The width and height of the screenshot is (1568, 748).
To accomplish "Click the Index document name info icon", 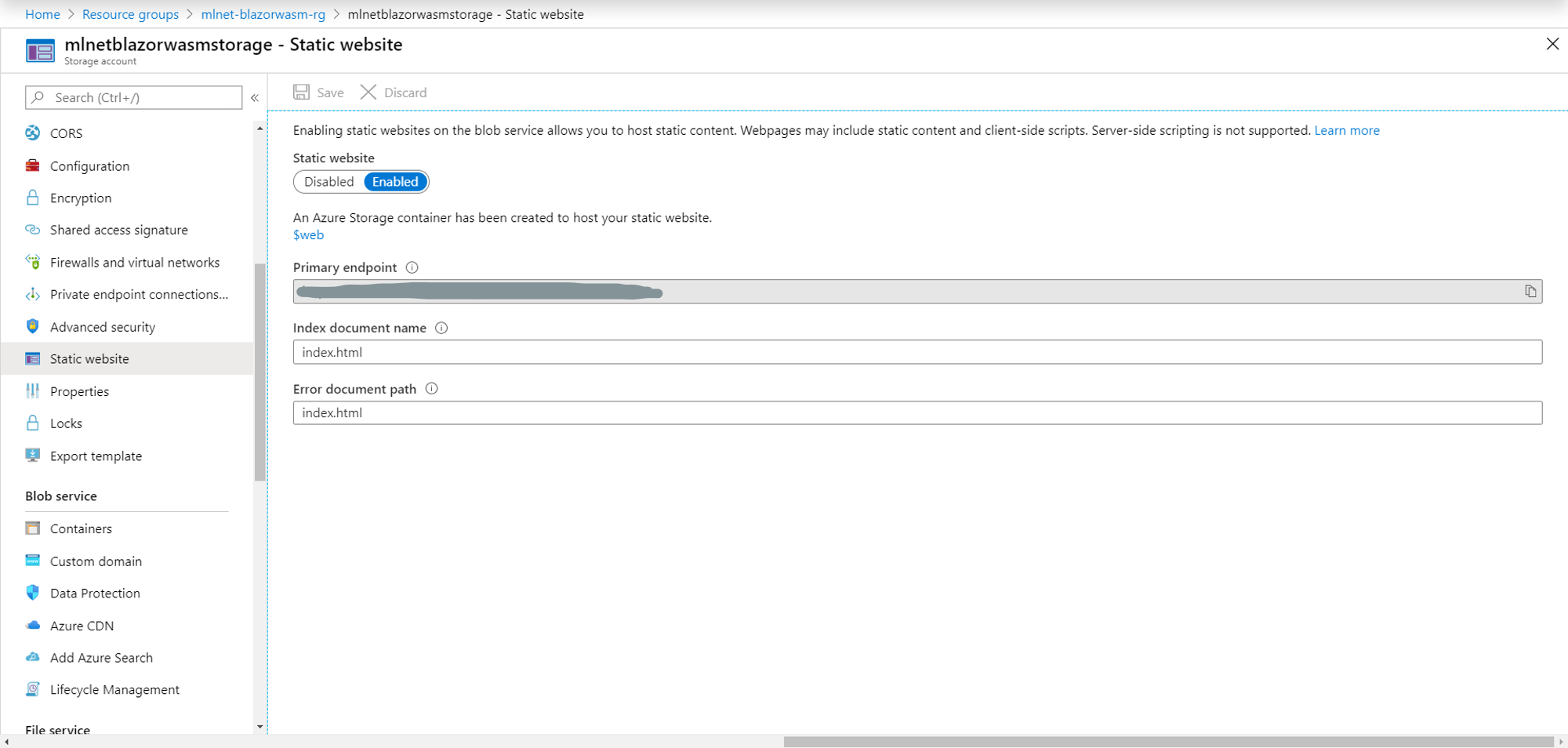I will (441, 328).
